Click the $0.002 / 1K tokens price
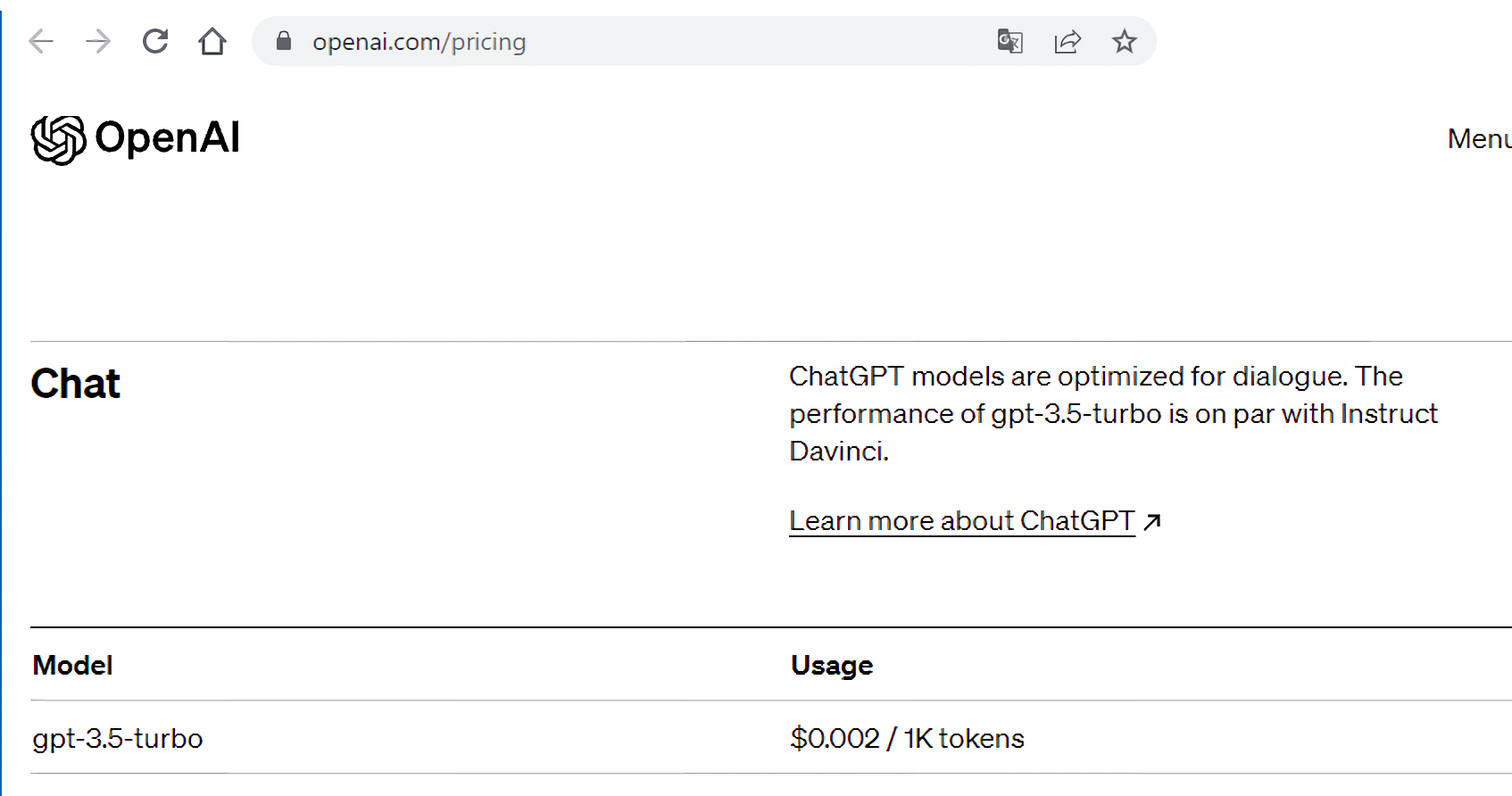1512x796 pixels. [x=907, y=739]
